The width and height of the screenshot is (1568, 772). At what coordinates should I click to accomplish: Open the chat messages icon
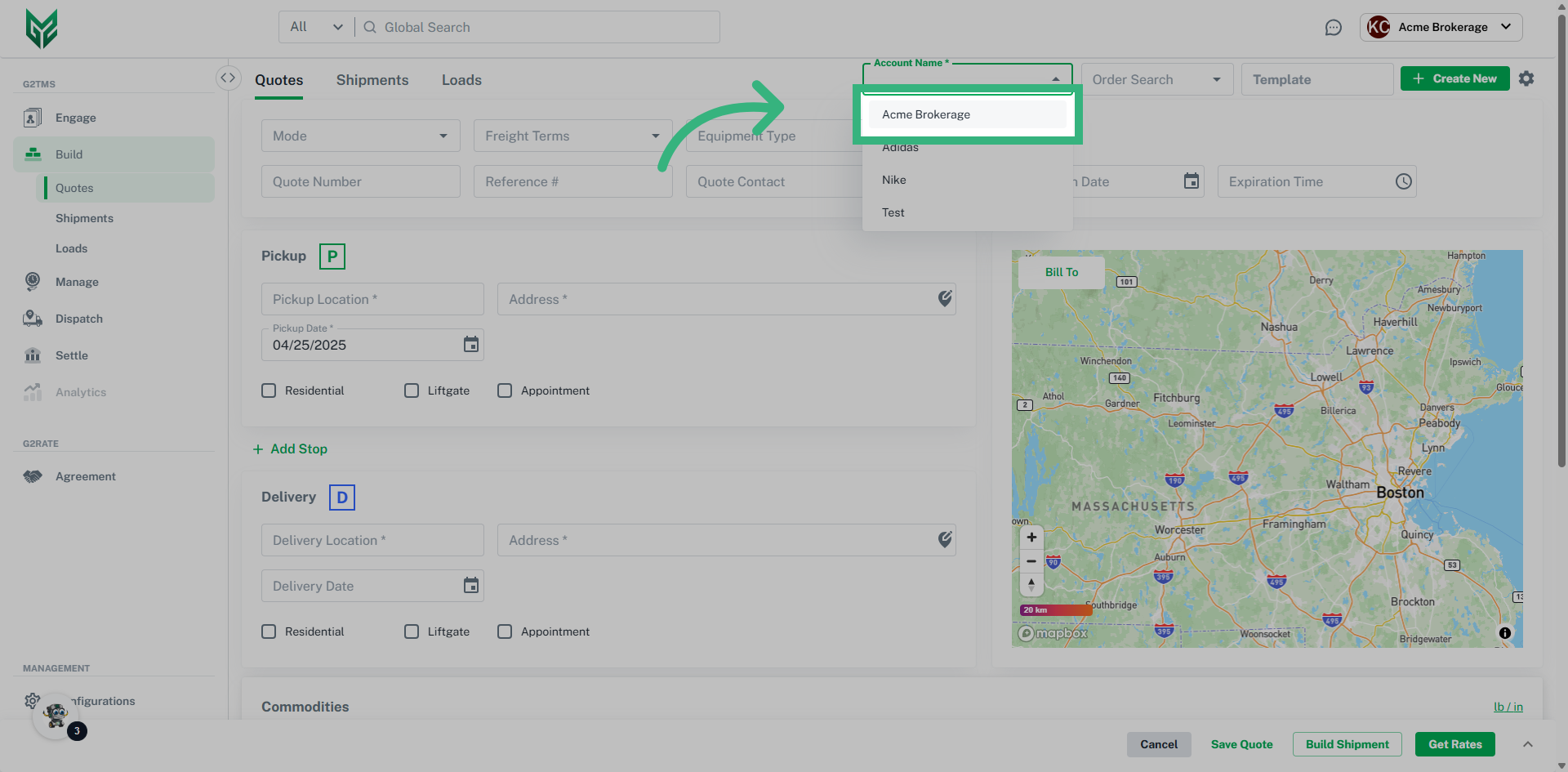[x=1333, y=28]
